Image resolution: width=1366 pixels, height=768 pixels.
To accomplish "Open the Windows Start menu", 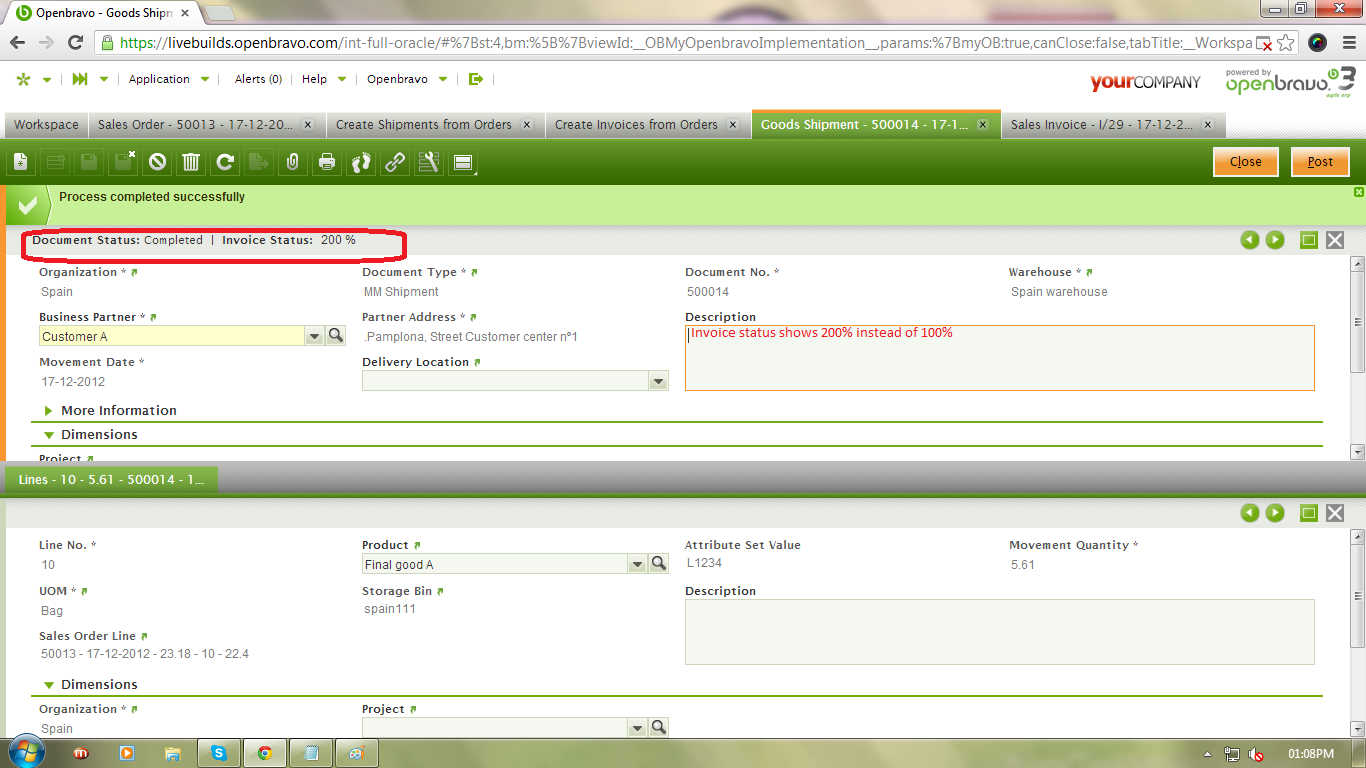I will coord(25,751).
